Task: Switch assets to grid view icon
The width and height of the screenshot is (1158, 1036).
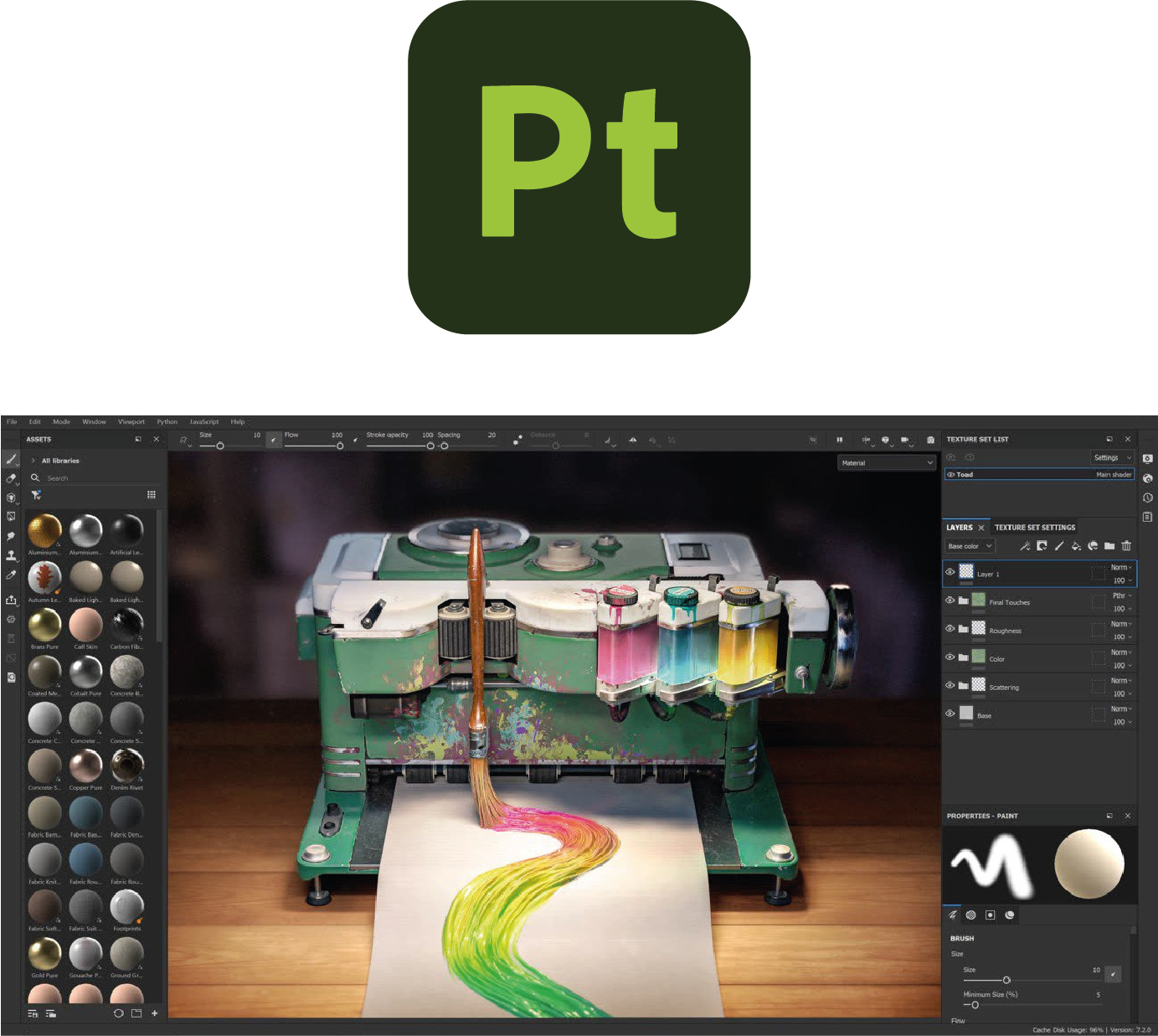Action: [152, 495]
